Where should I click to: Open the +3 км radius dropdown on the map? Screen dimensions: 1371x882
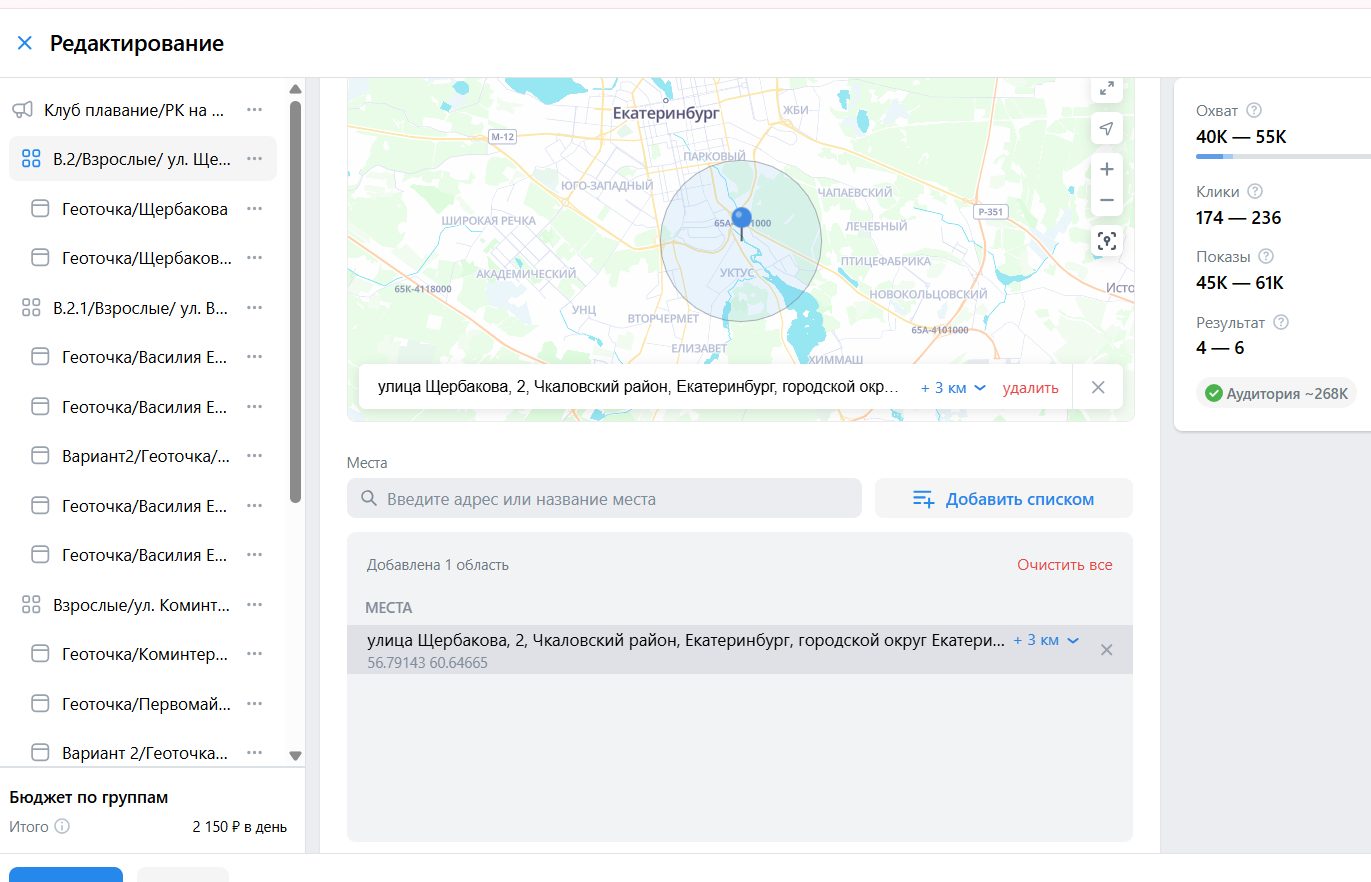[x=953, y=387]
